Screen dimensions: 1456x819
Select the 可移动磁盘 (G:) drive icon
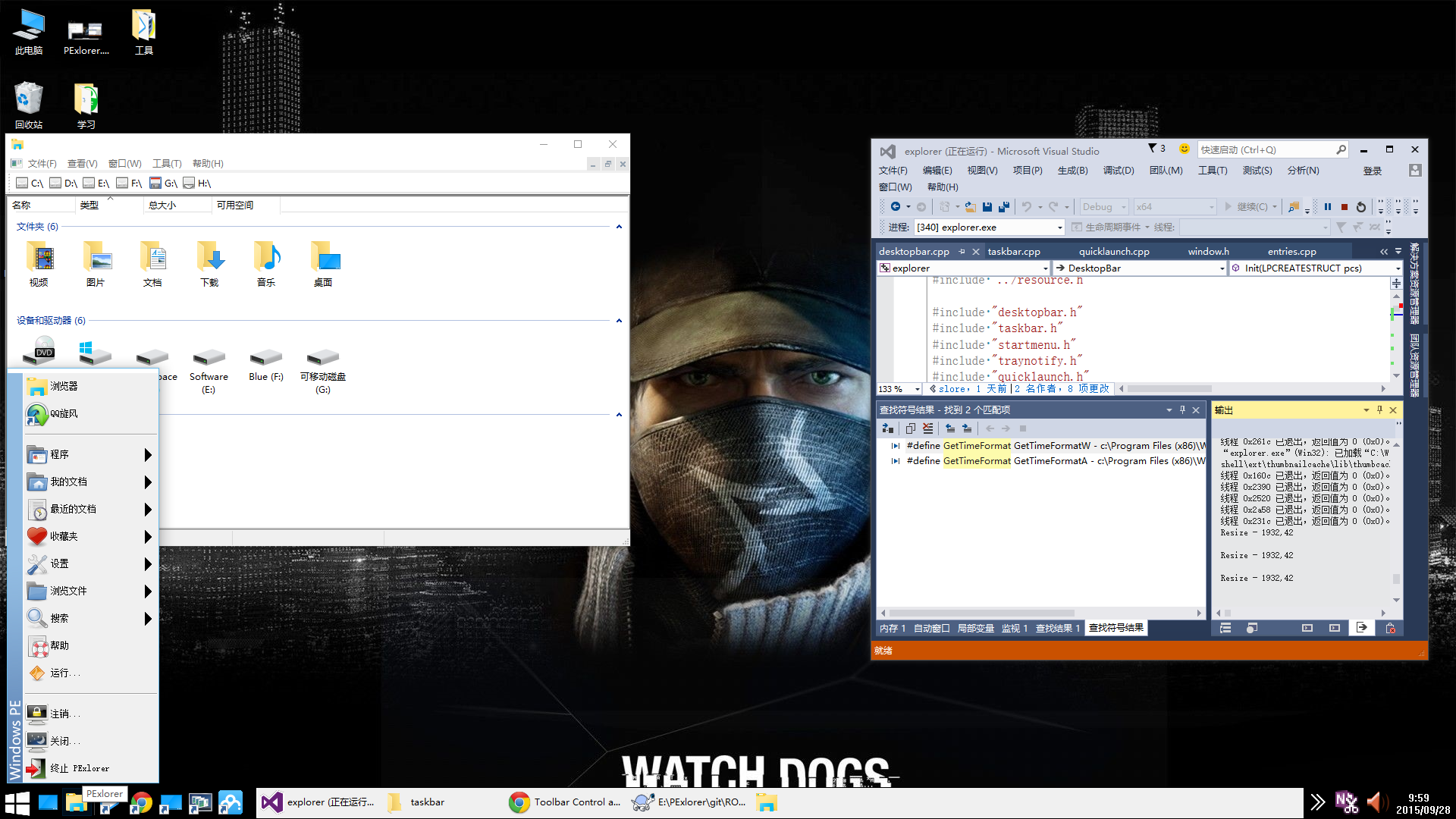[322, 372]
